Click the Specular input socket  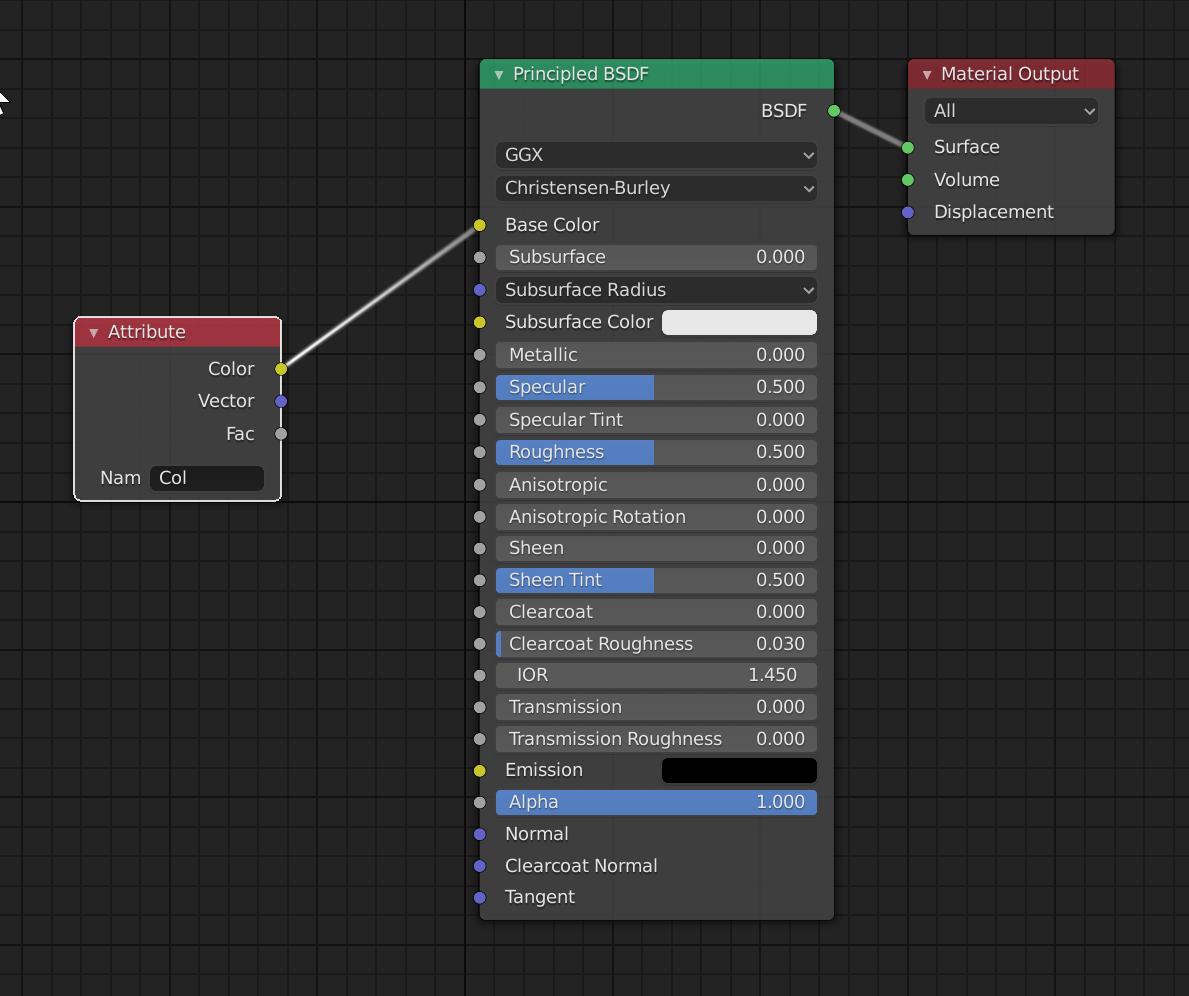click(x=479, y=387)
